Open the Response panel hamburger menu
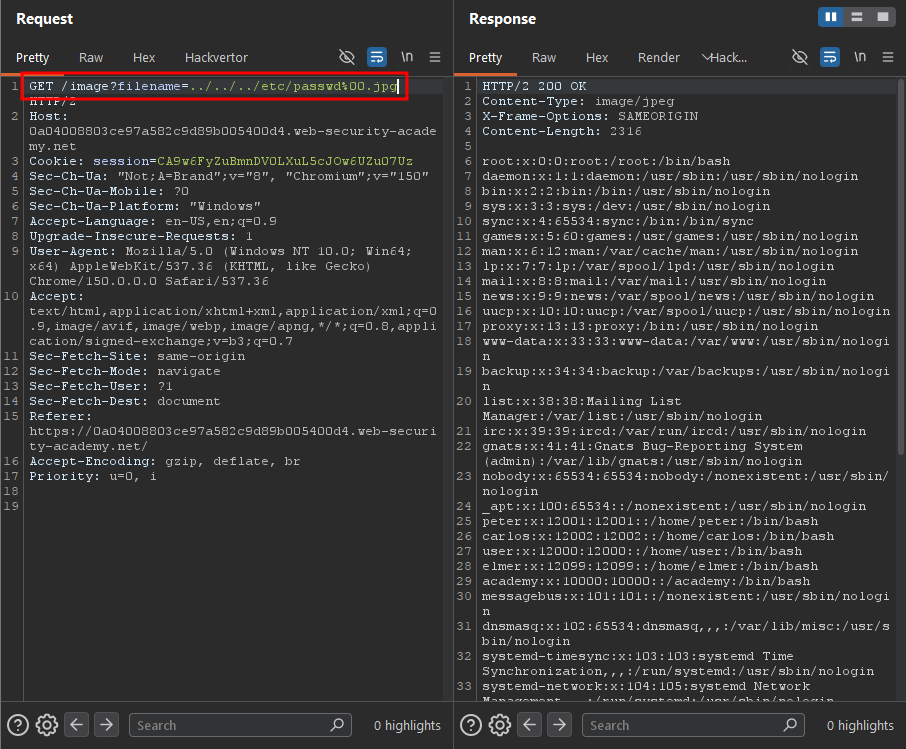The image size is (906, 749). [x=888, y=57]
